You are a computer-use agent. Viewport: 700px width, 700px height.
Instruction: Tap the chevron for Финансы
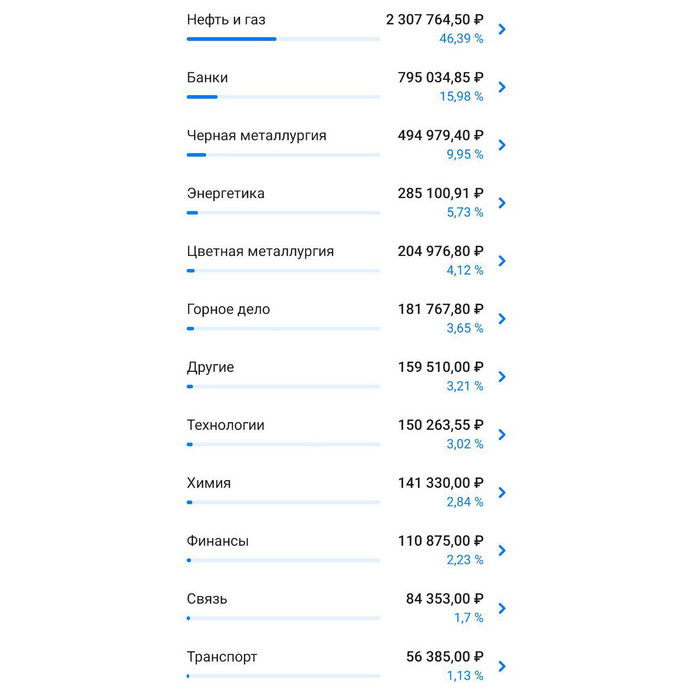(502, 551)
